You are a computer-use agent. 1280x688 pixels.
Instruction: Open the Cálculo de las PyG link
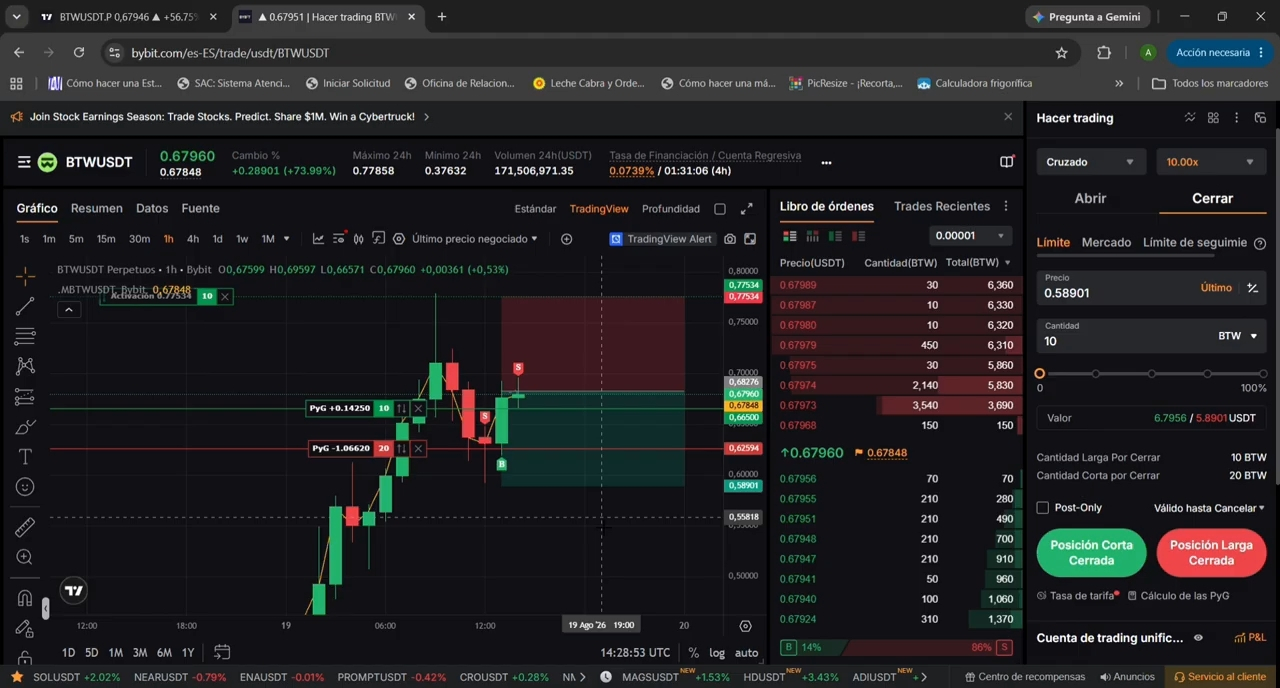click(x=1178, y=596)
